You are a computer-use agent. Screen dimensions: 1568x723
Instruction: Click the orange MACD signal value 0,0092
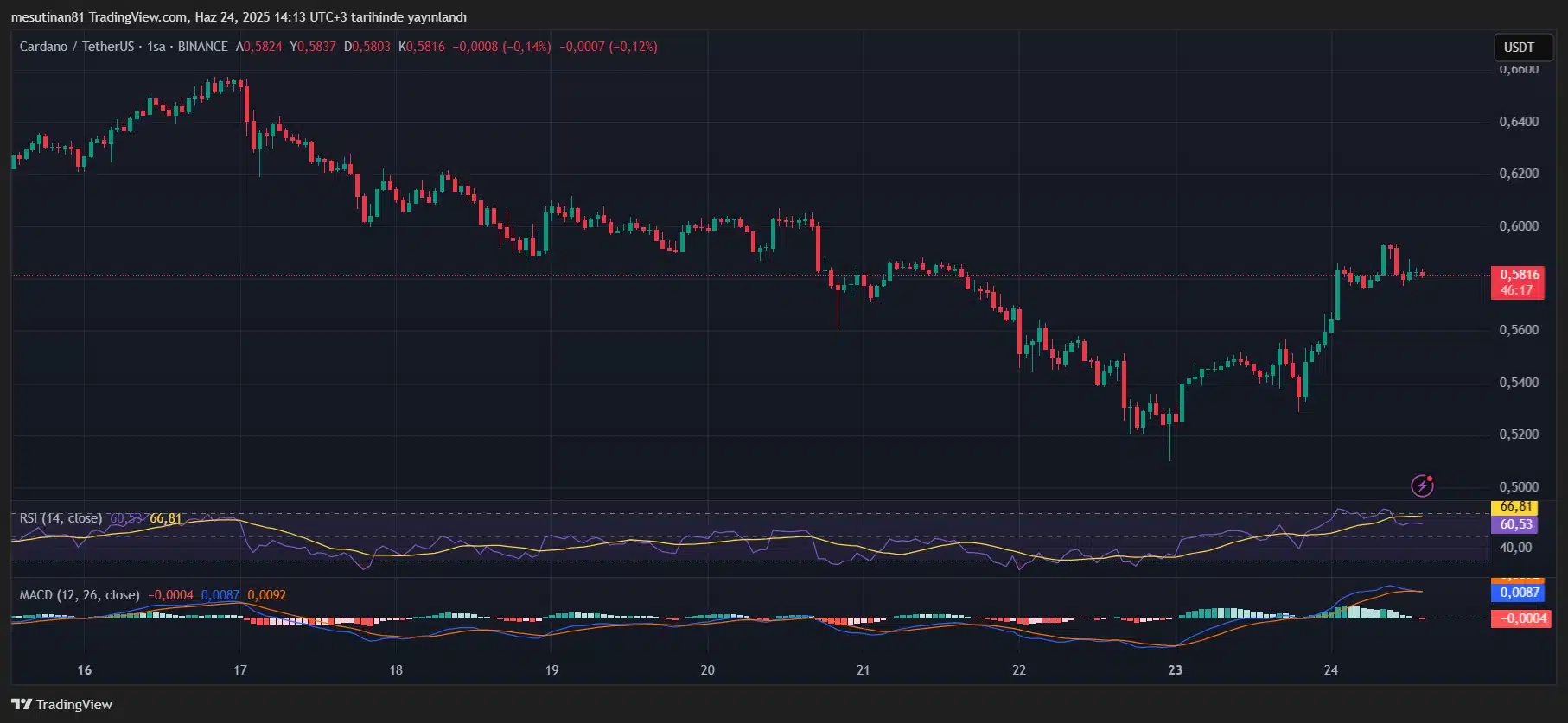266,595
